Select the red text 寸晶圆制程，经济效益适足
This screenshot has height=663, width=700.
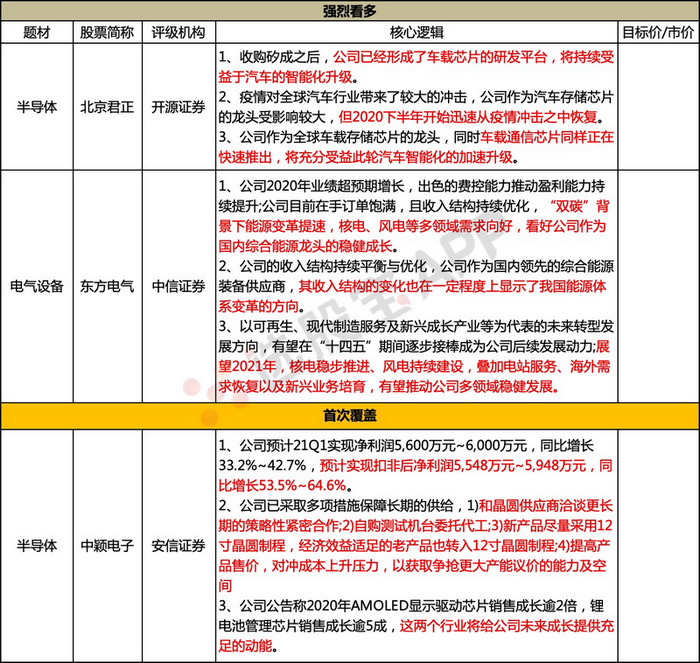point(414,546)
